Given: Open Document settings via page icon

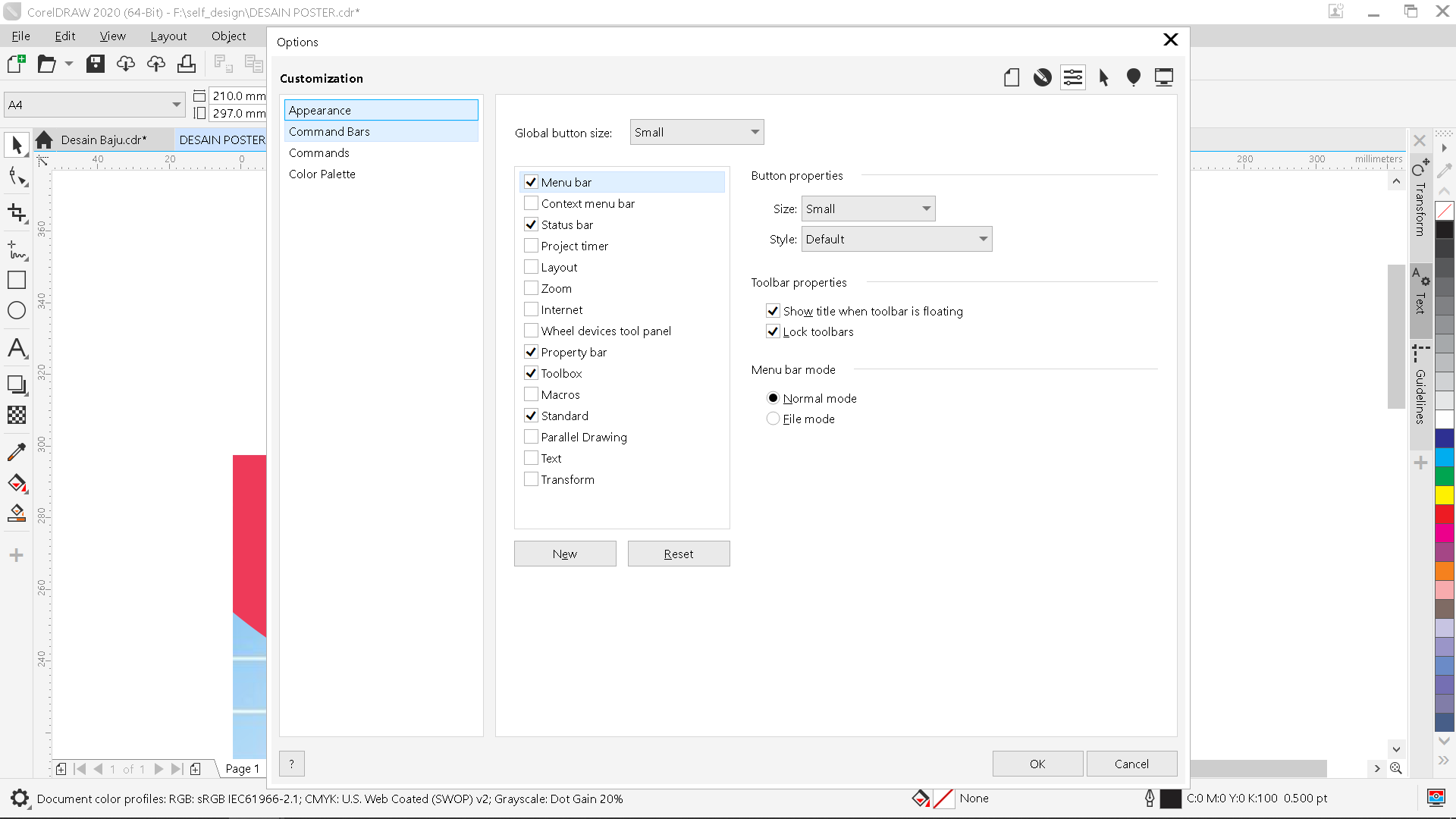Looking at the screenshot, I should (x=1012, y=77).
